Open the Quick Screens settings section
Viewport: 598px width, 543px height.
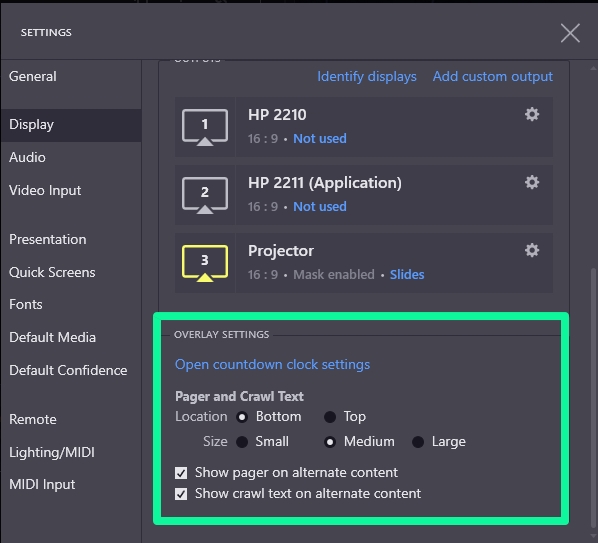click(71, 272)
